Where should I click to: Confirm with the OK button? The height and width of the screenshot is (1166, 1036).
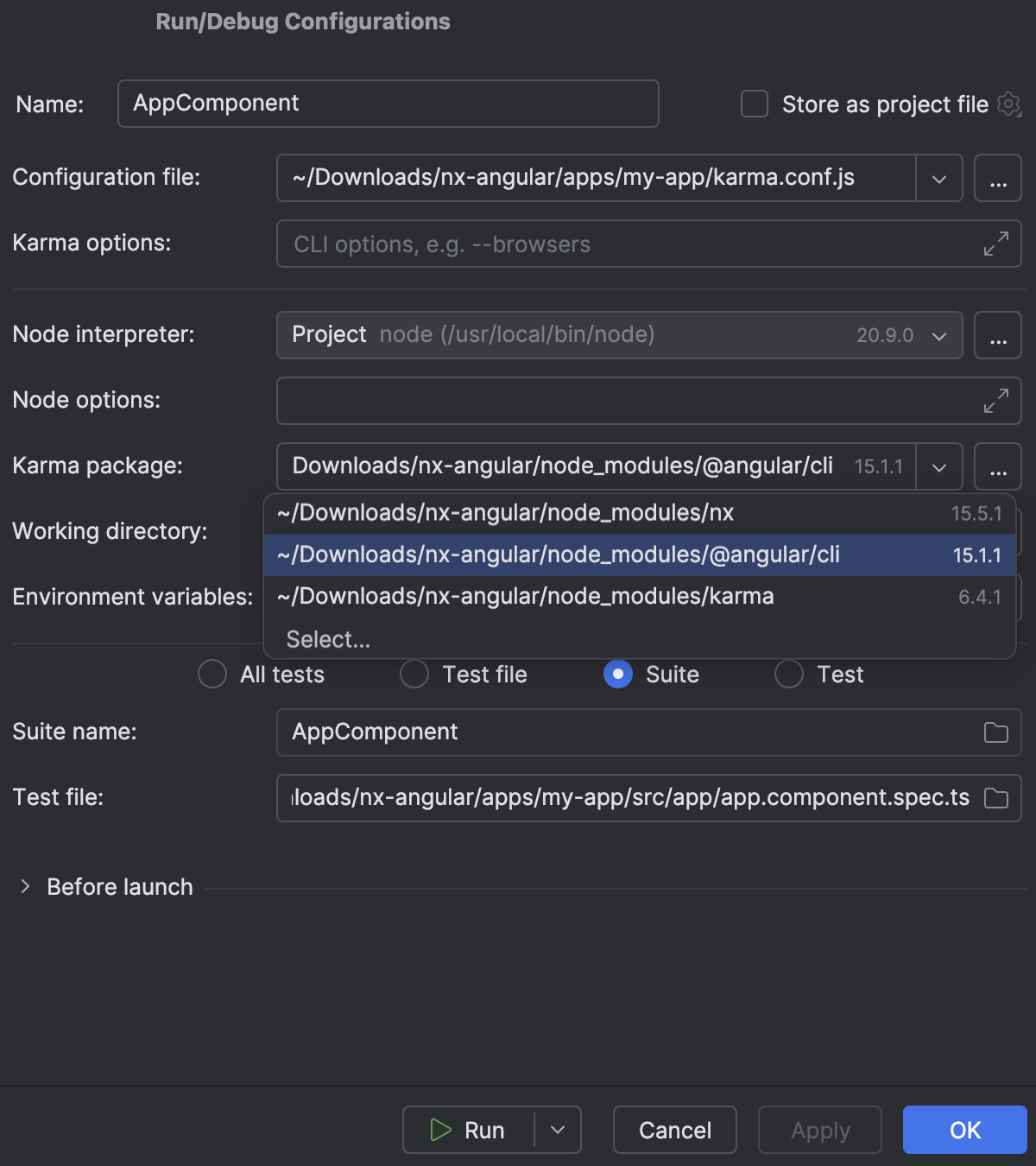(964, 1130)
